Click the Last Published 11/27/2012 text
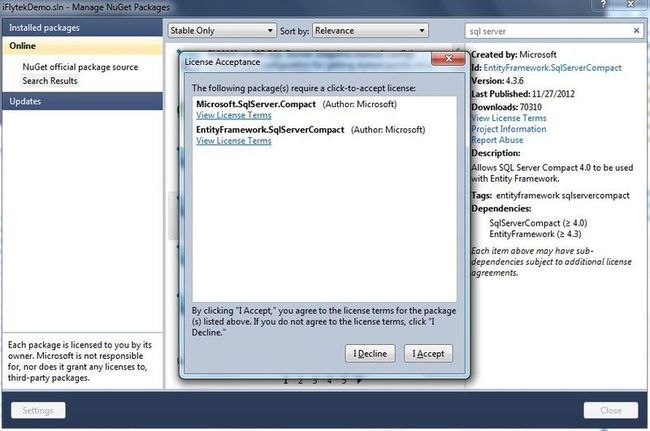This screenshot has height=431, width=650. click(x=523, y=94)
